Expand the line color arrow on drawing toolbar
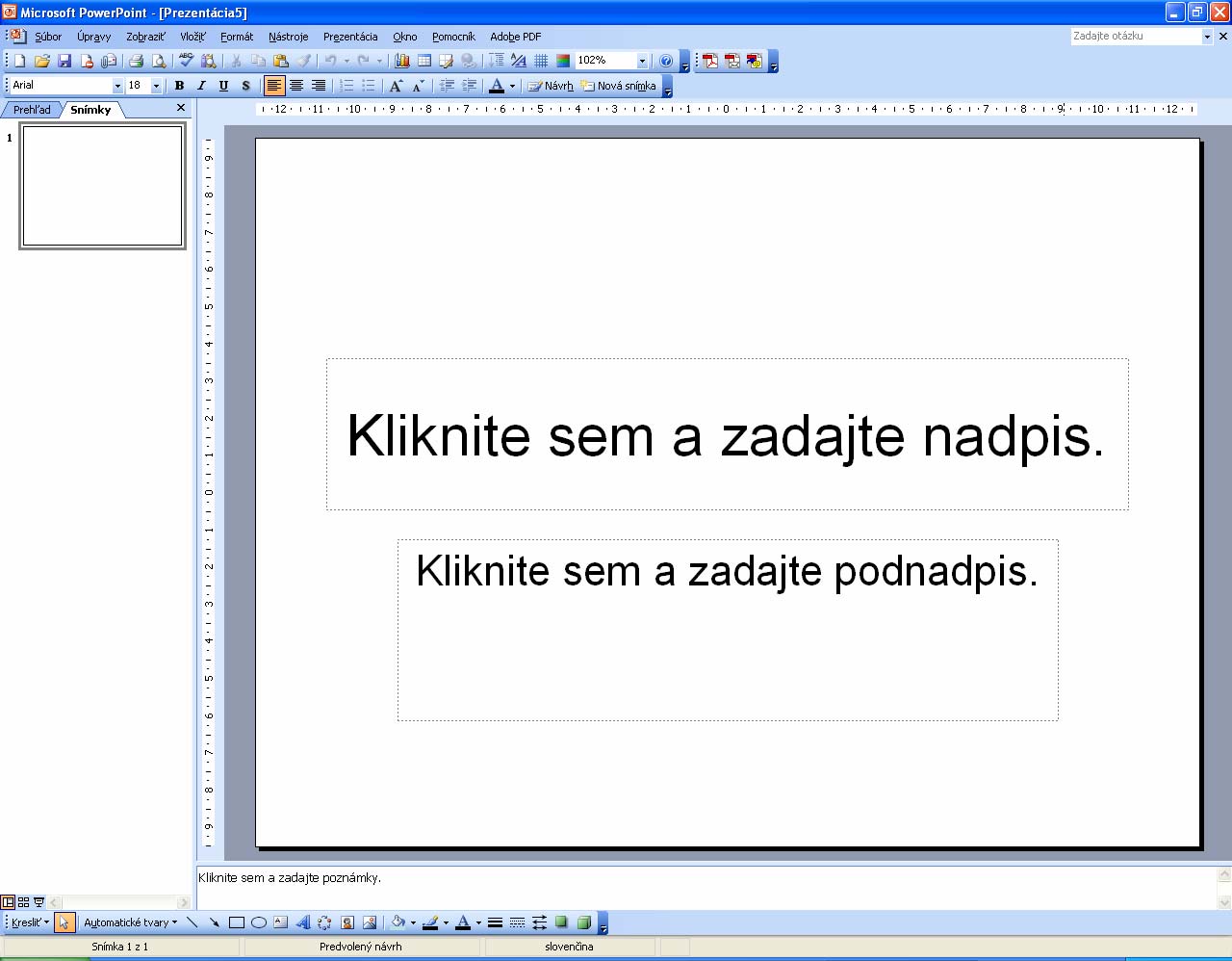Viewport: 1232px width, 961px height. pyautogui.click(x=446, y=922)
